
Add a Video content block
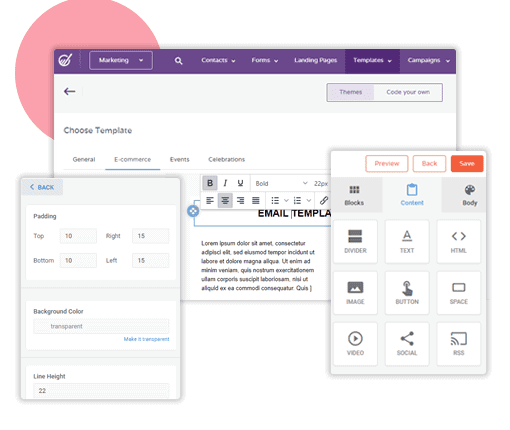coord(355,344)
